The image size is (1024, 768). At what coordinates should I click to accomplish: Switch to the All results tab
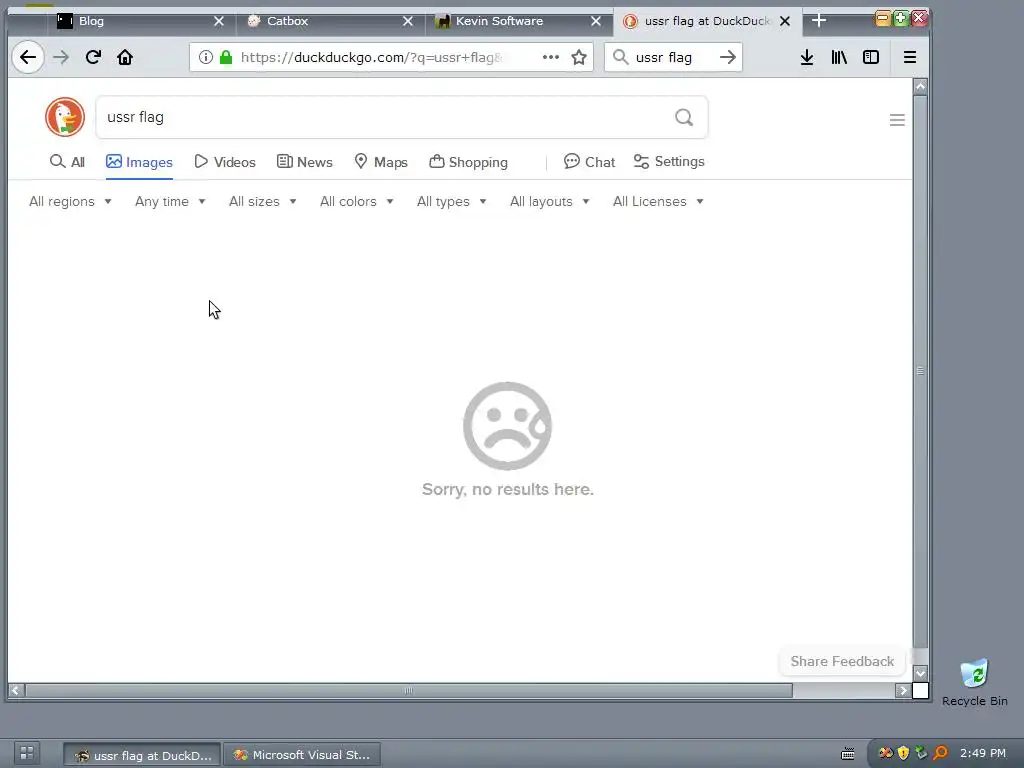[x=67, y=162]
